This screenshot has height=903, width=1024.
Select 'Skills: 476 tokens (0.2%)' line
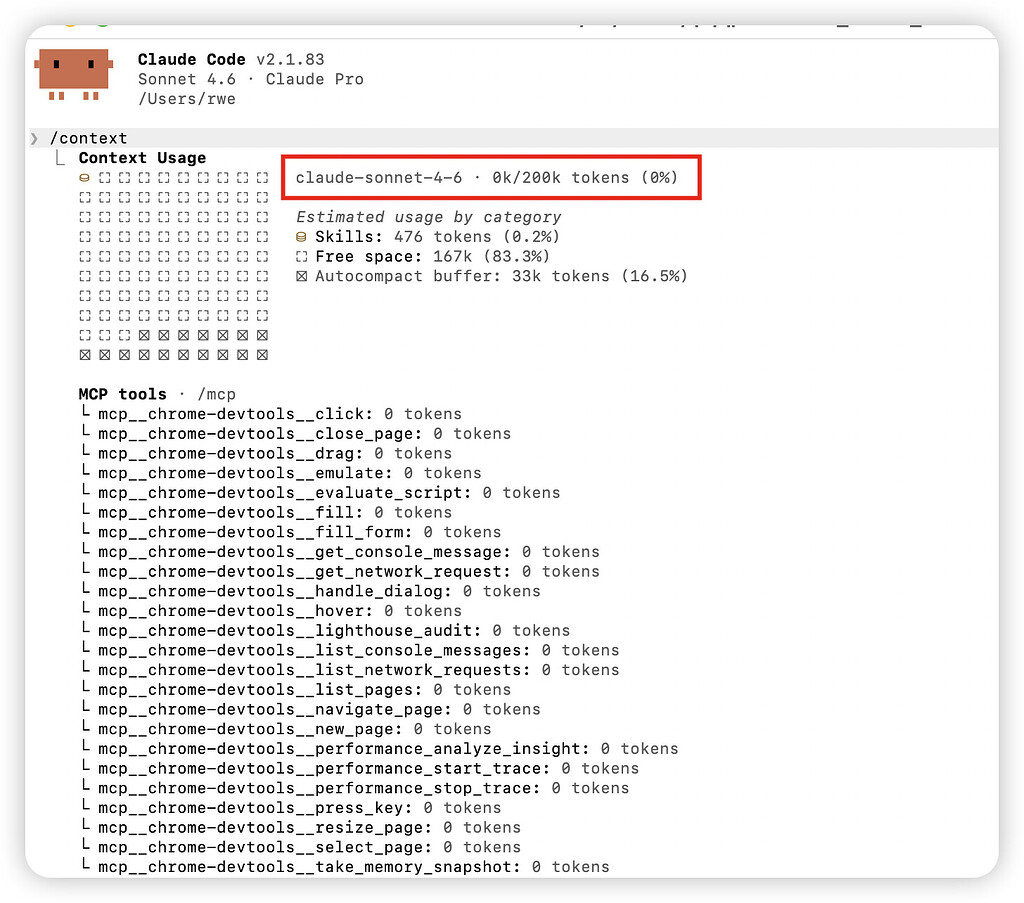pyautogui.click(x=428, y=236)
